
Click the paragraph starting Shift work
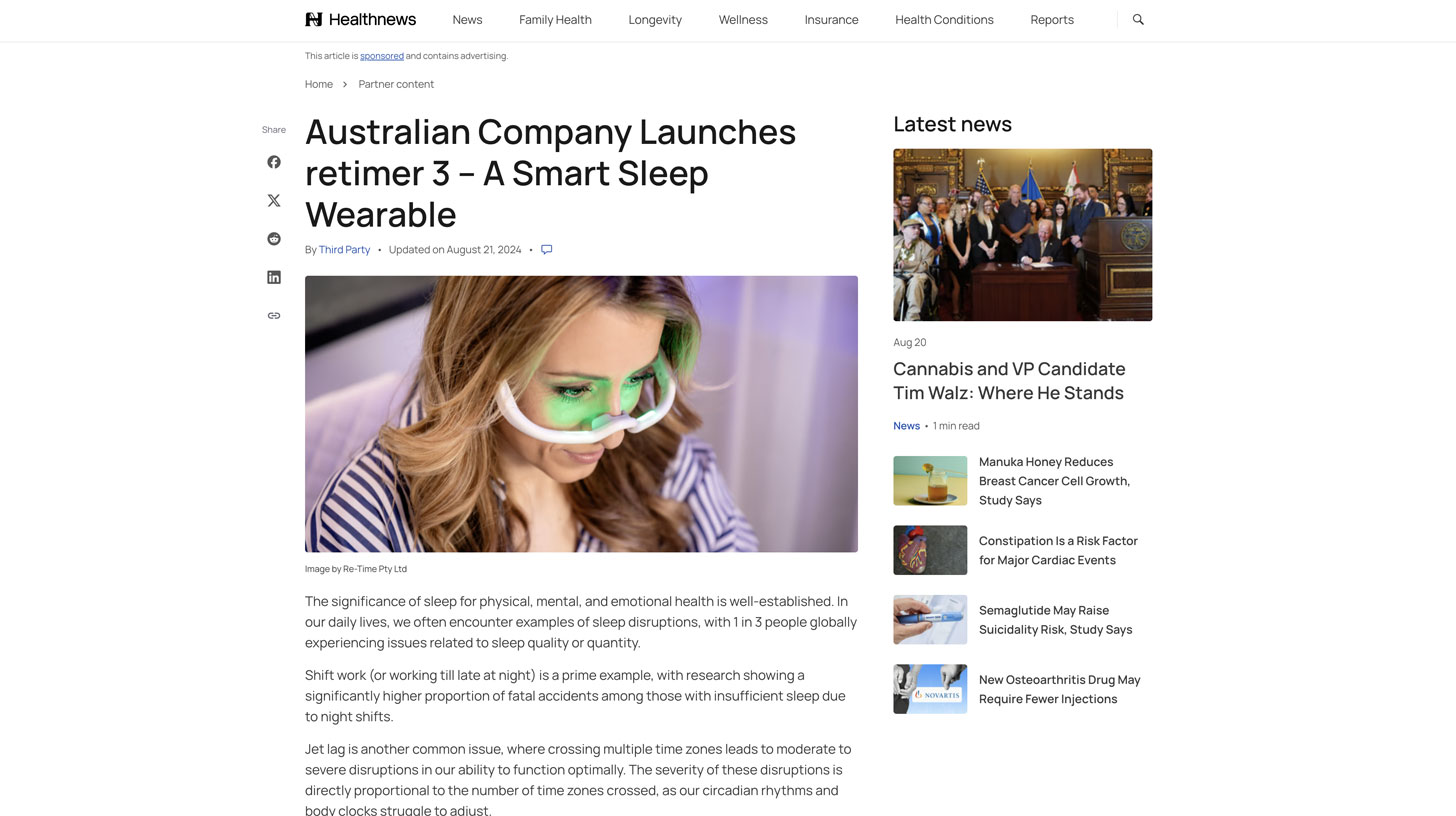(575, 696)
